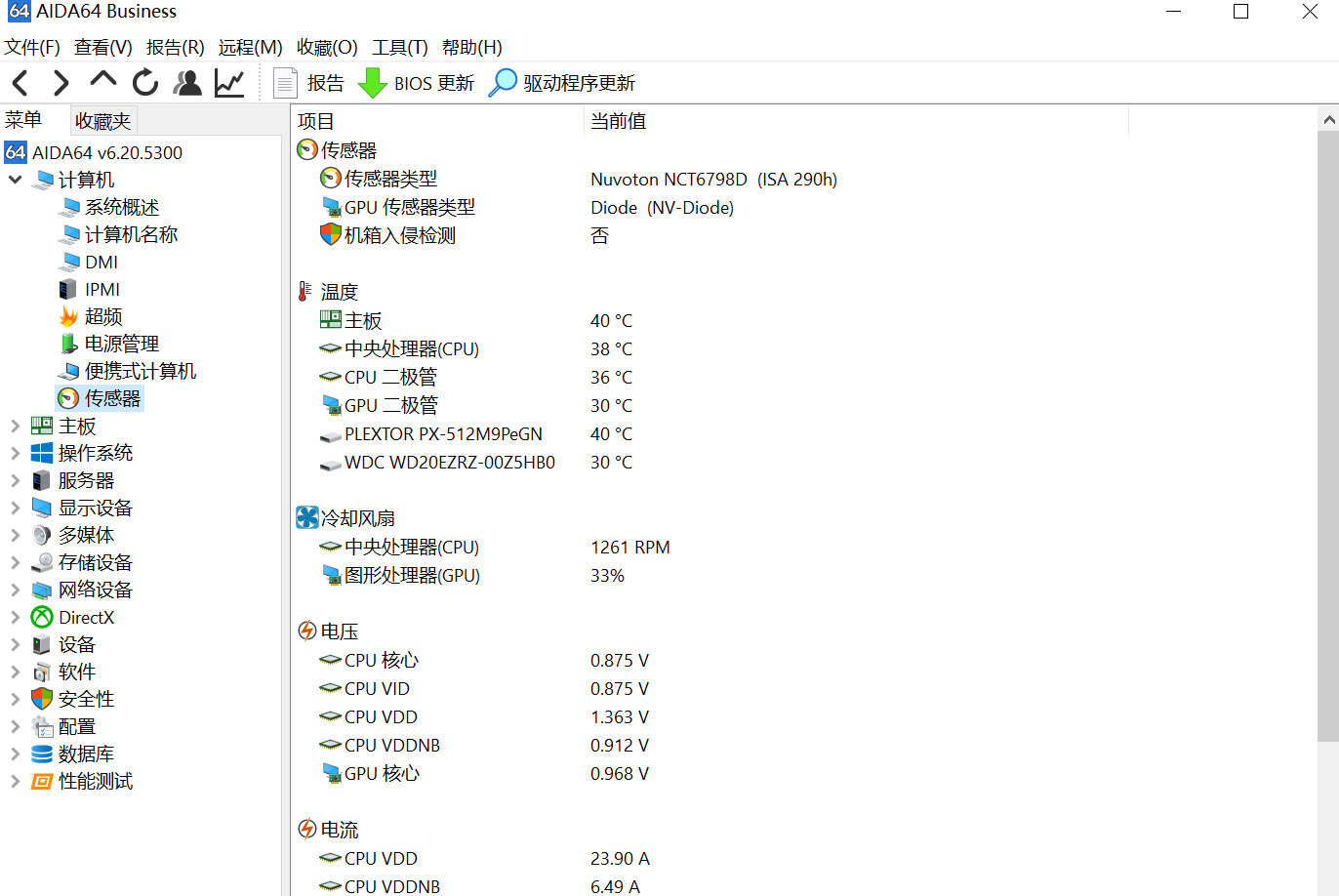The width and height of the screenshot is (1339, 896).
Task: Click the 数据库 database icon
Action: pyautogui.click(x=42, y=753)
